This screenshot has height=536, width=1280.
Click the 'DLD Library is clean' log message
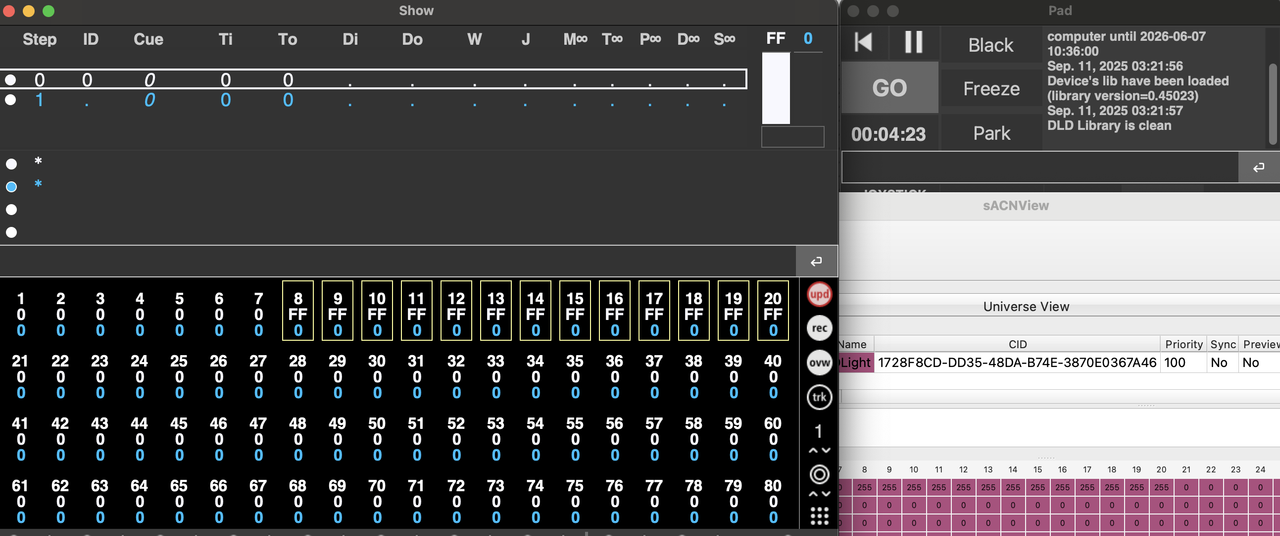tap(1109, 125)
